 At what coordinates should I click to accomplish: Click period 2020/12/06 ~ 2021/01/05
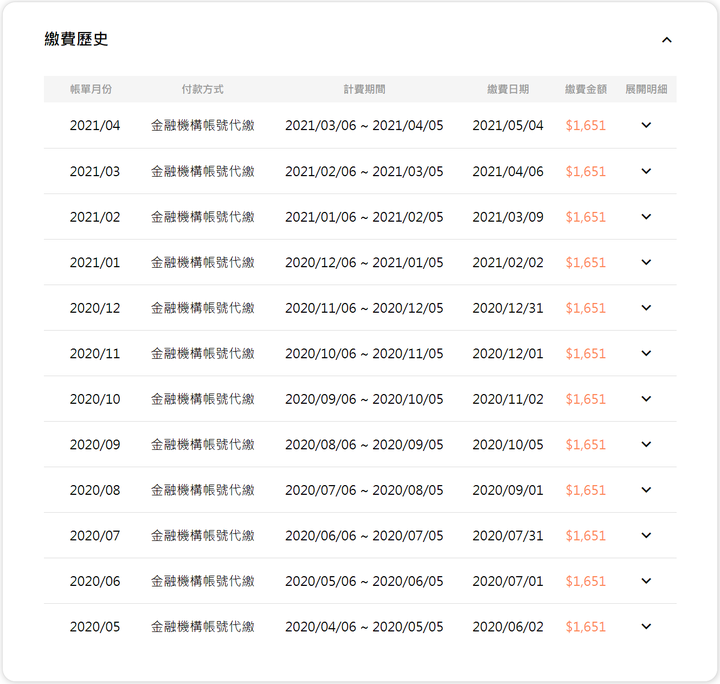coord(364,262)
